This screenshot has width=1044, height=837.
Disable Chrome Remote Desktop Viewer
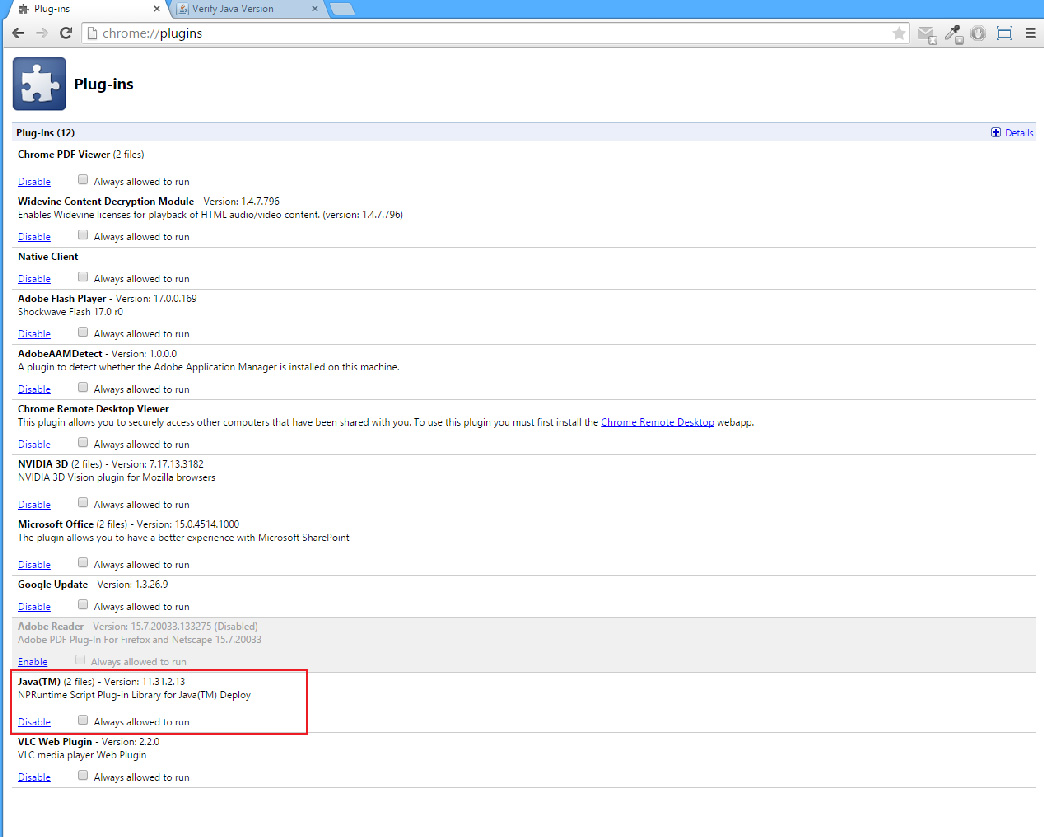[x=35, y=444]
